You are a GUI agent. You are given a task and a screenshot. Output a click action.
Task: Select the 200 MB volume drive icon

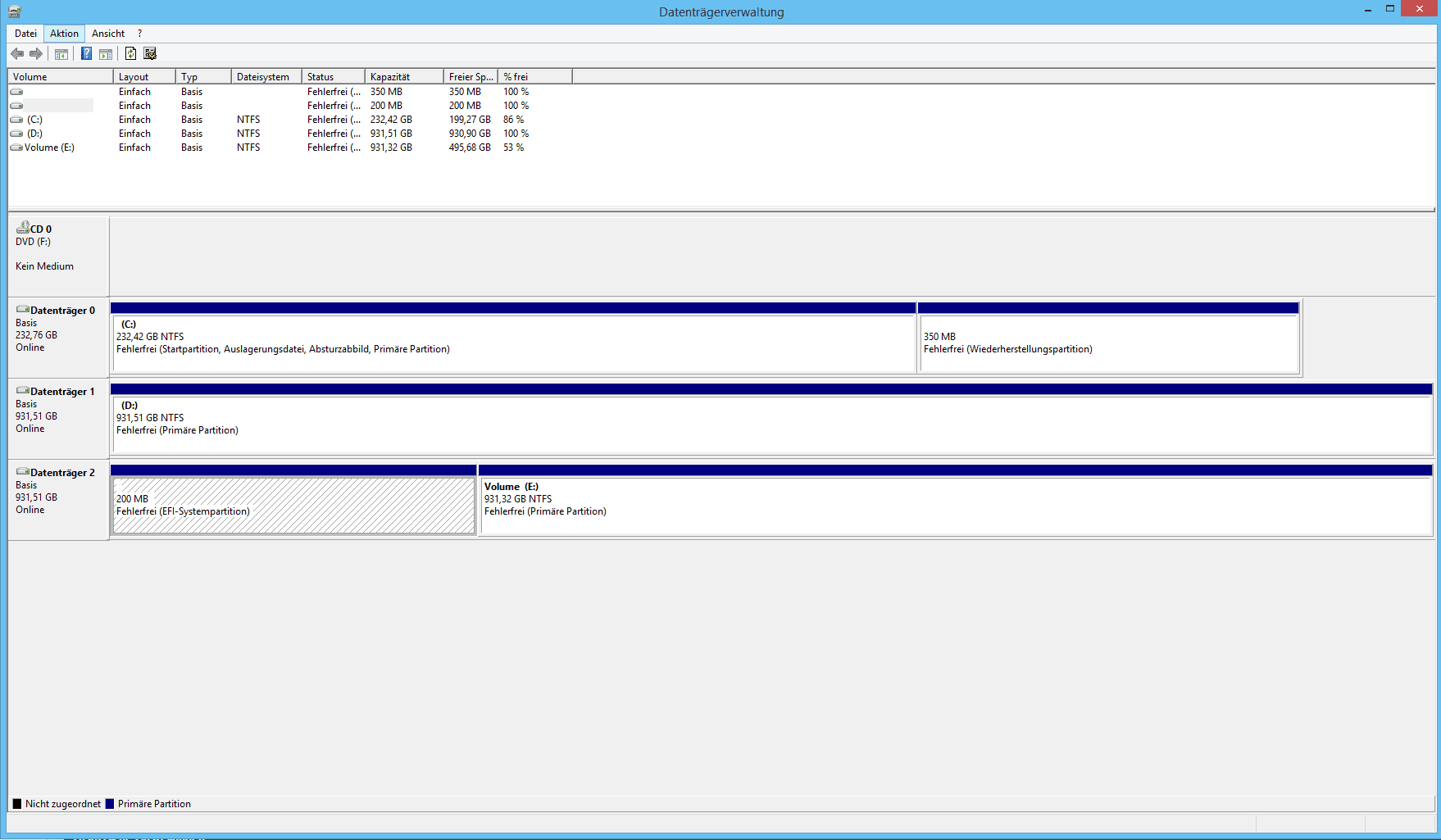(x=16, y=106)
